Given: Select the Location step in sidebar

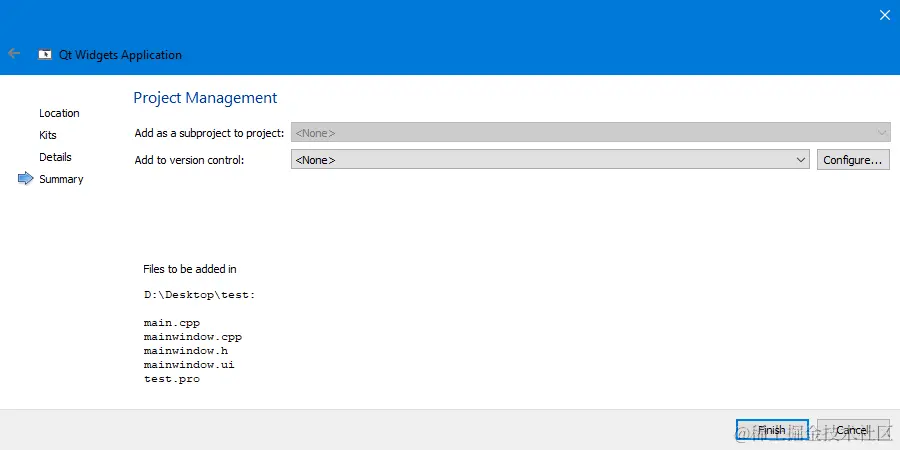Looking at the screenshot, I should [x=59, y=113].
